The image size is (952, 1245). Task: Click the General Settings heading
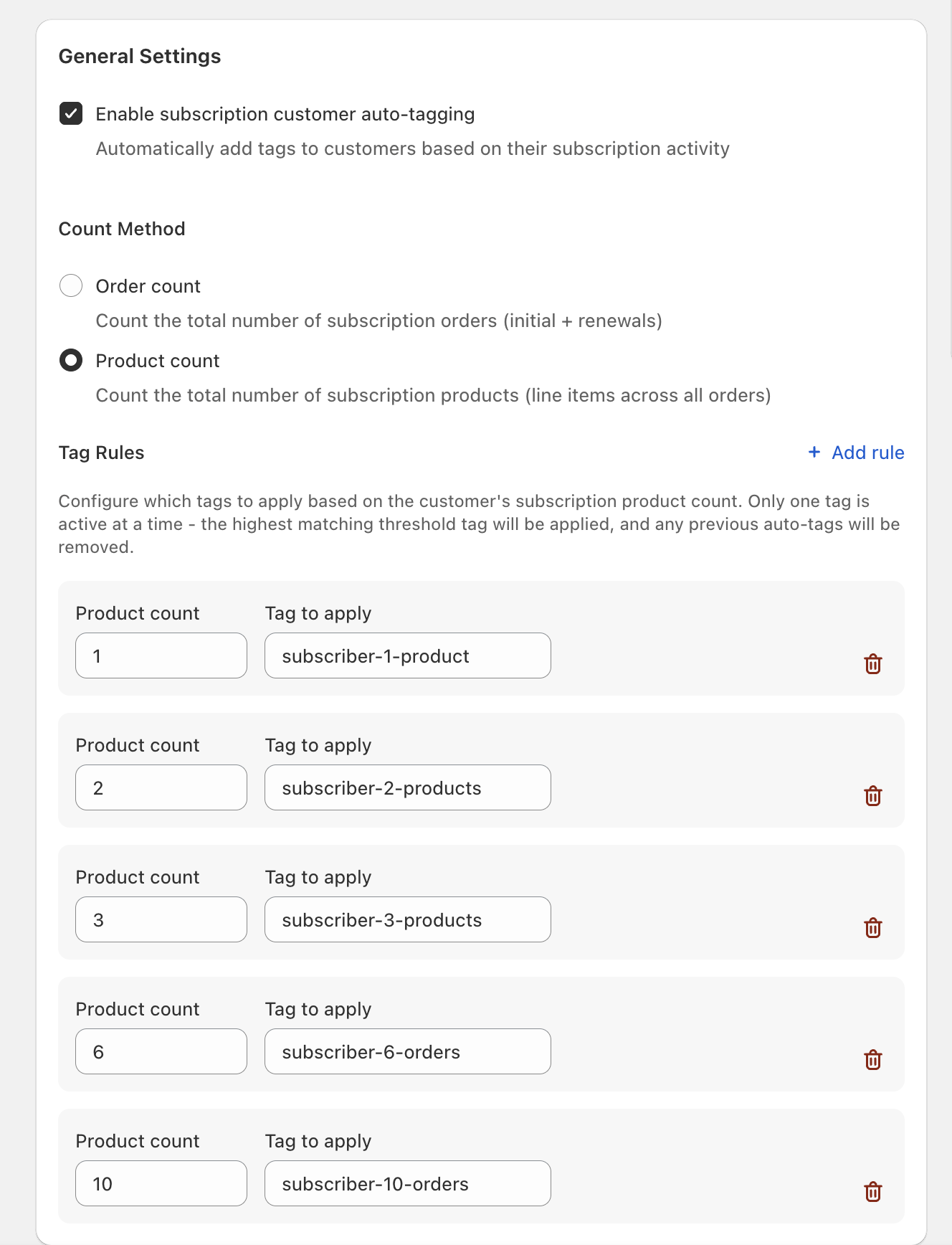[140, 55]
